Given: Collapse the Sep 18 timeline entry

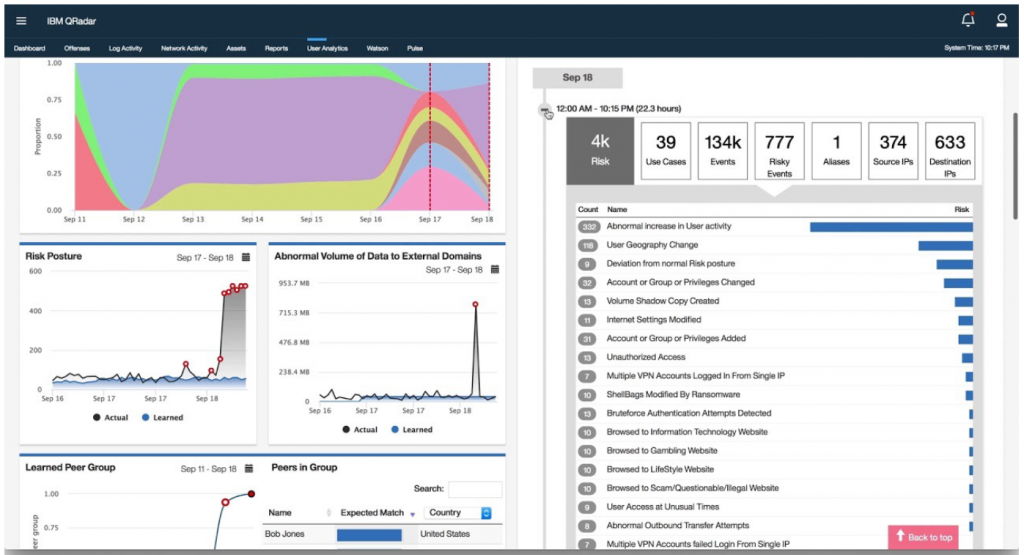Looking at the screenshot, I should 544,110.
